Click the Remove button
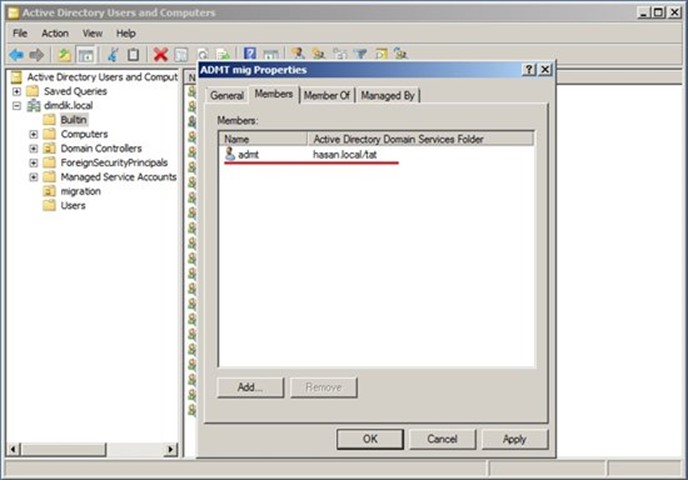Viewport: 688px width, 480px height. [x=323, y=387]
